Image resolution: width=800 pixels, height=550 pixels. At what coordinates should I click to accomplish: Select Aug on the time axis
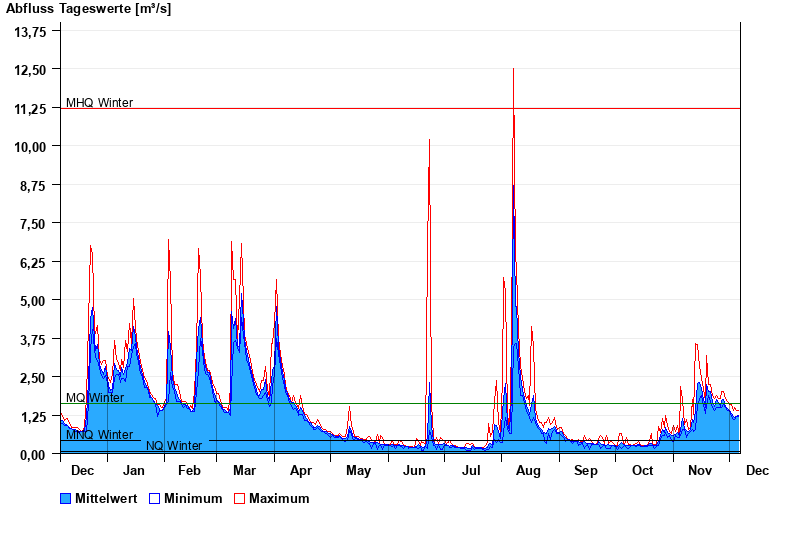528,470
